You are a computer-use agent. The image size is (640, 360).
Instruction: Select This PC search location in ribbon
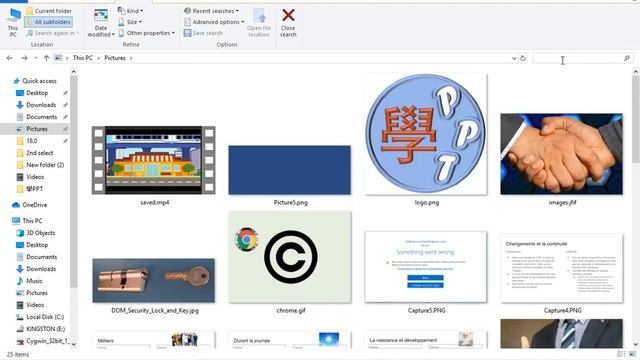13,23
